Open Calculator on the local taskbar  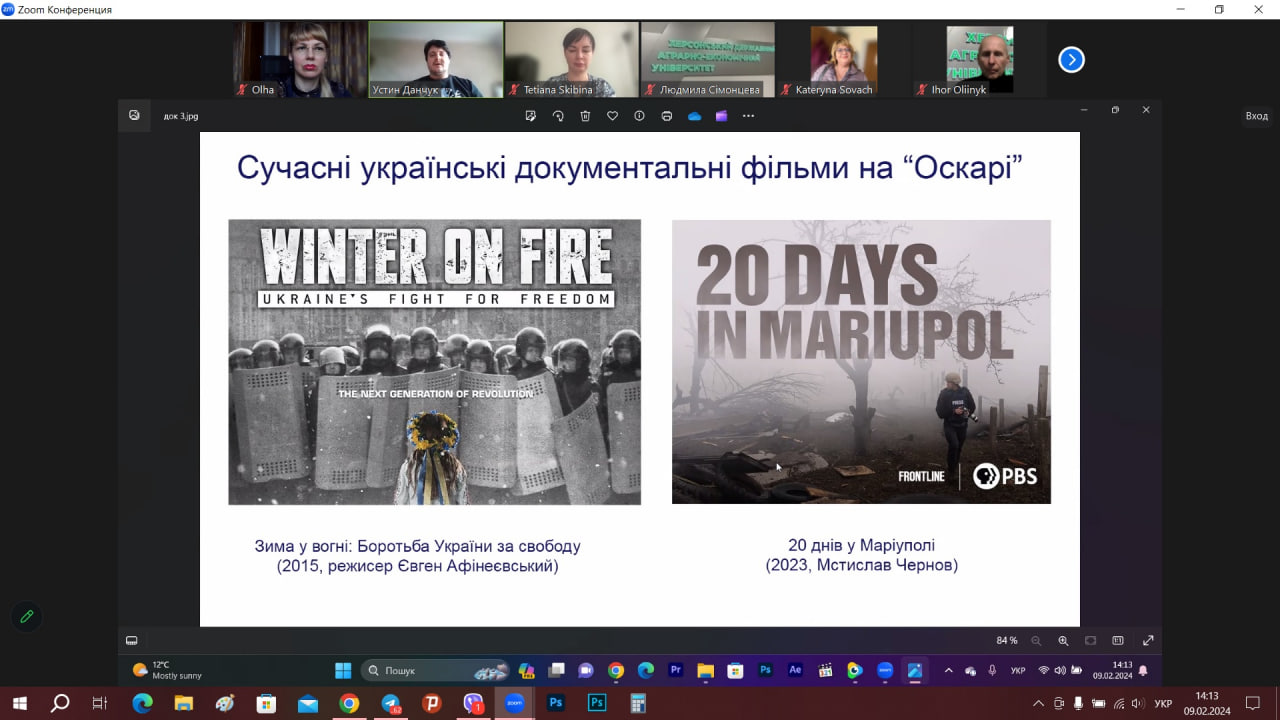[x=638, y=703]
